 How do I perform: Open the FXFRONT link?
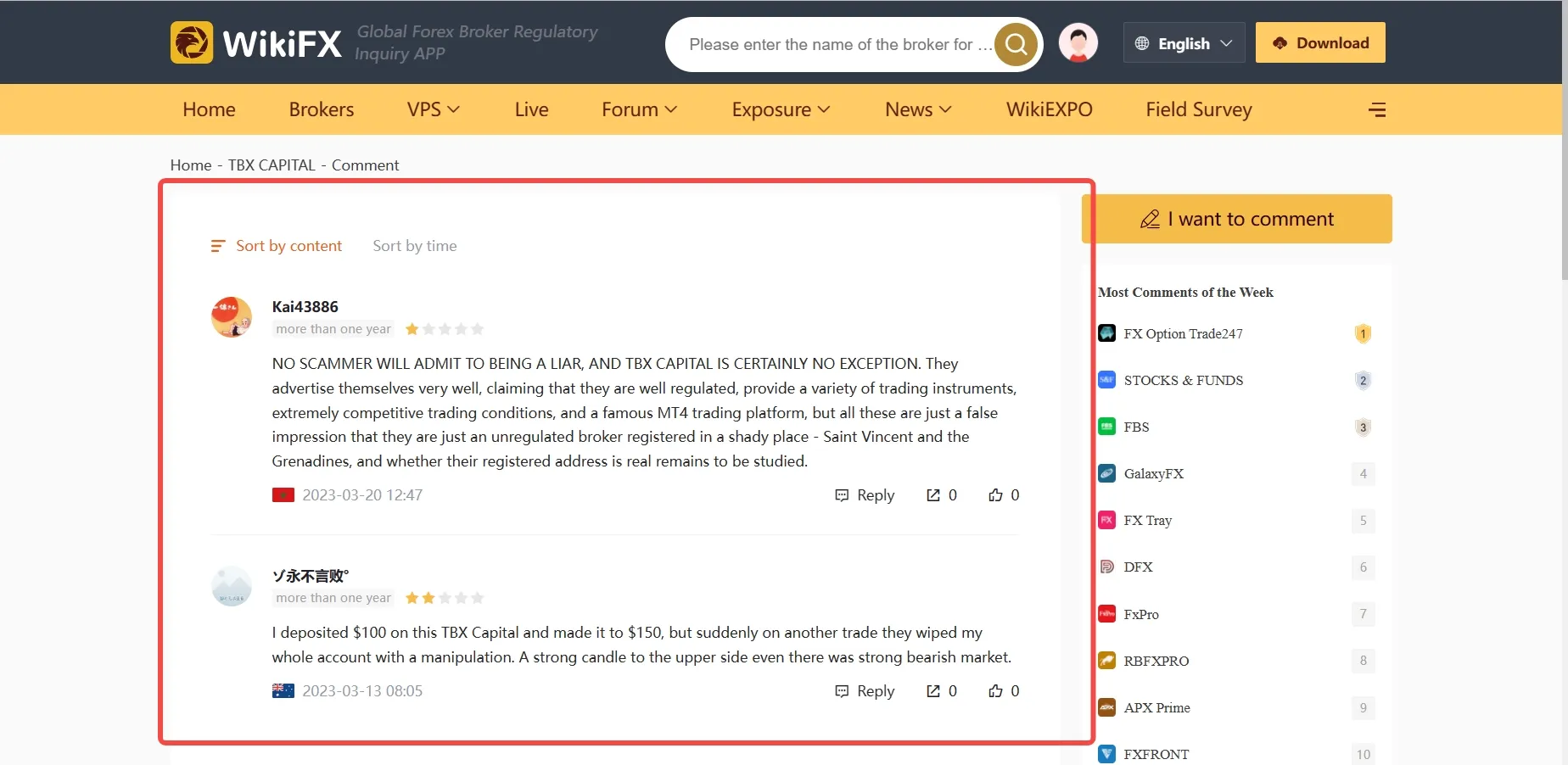(1156, 754)
